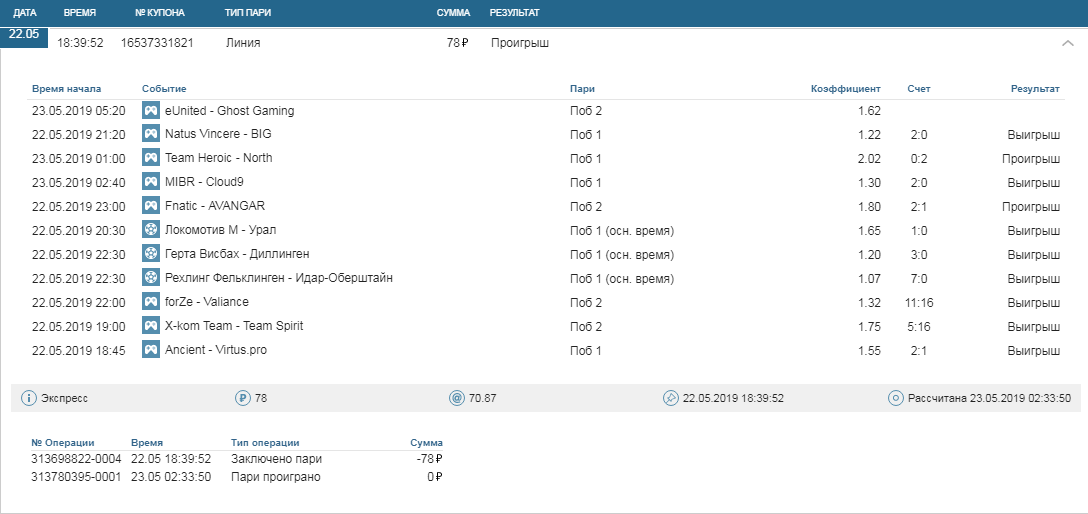The width and height of the screenshot is (1088, 514).
Task: Click the coupon number 16537331821
Action: pos(157,44)
